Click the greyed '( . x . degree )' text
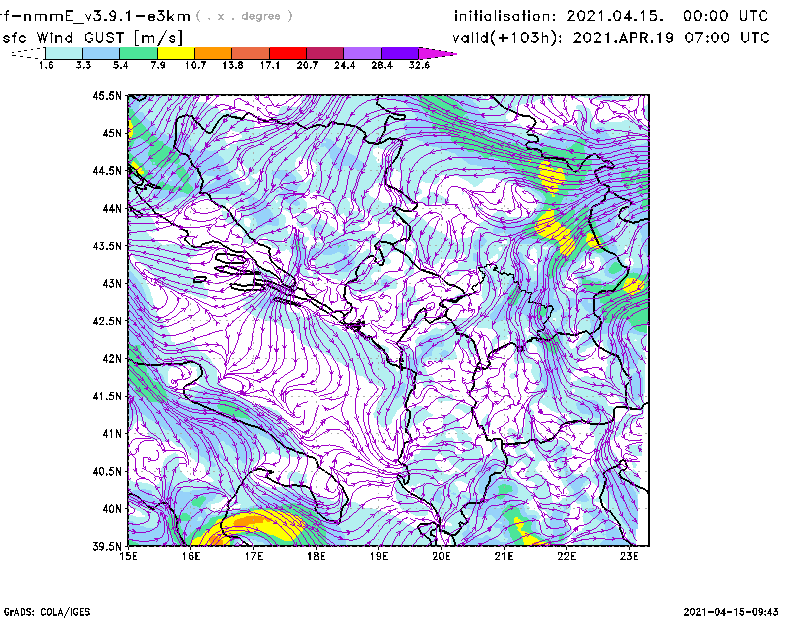 pos(244,16)
